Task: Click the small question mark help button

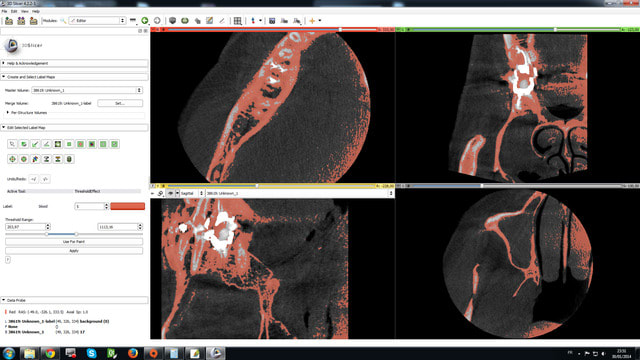Action: (x=8, y=260)
